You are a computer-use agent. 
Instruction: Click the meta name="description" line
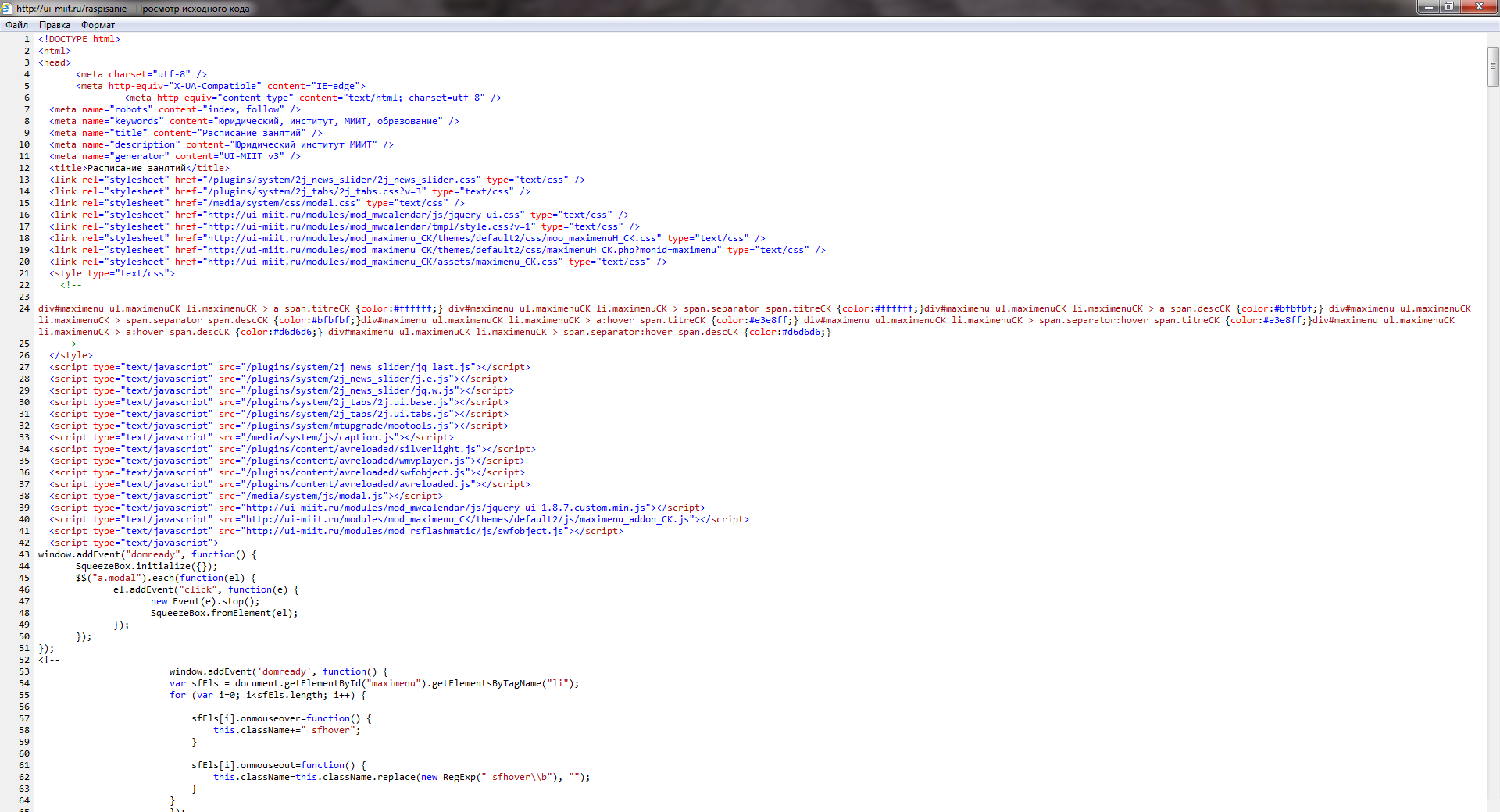[x=221, y=144]
